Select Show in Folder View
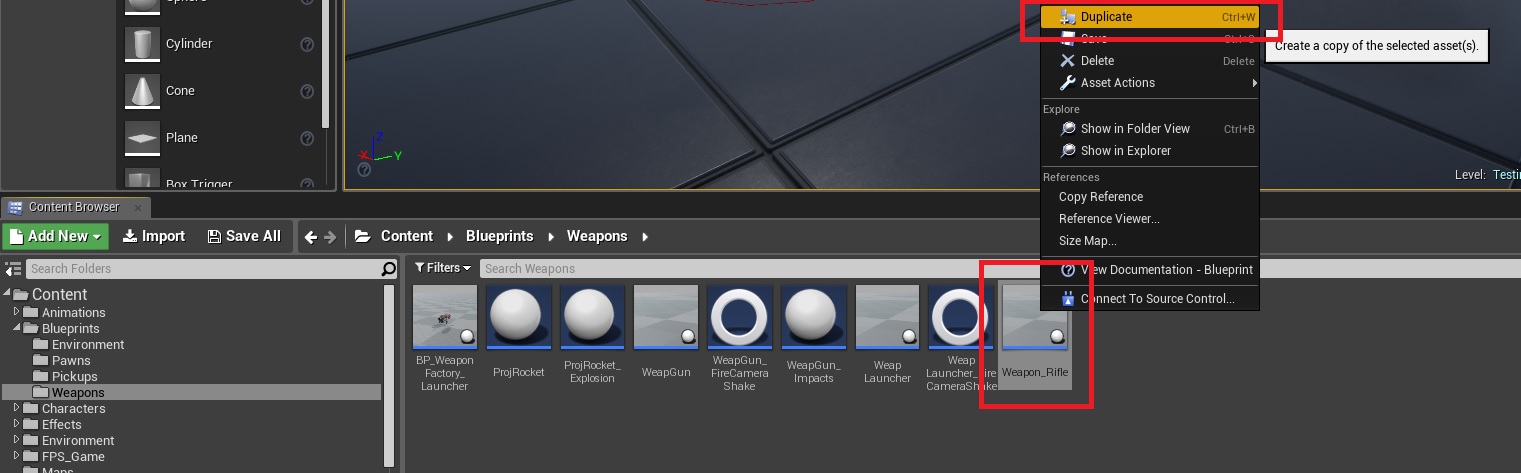Viewport: 1521px width, 473px height. (x=1135, y=129)
